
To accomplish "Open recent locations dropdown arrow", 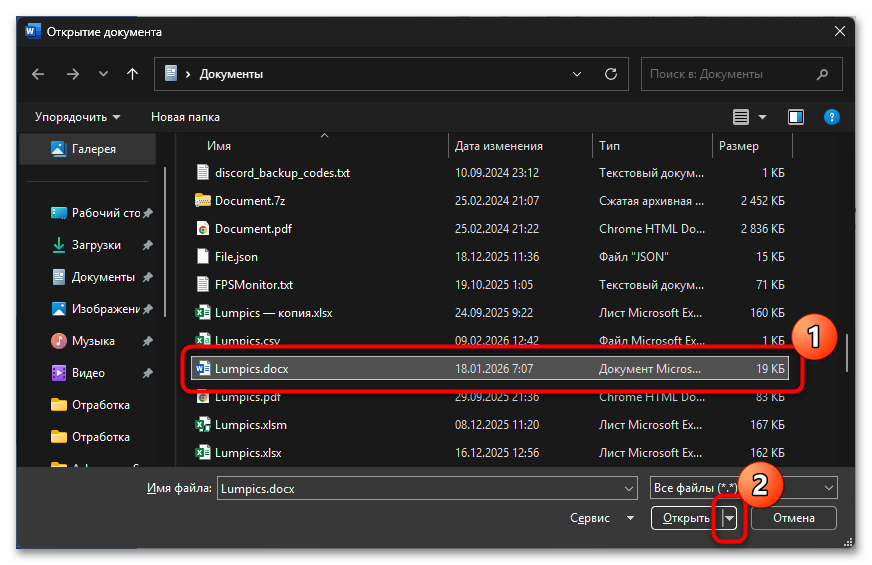I will coord(103,74).
